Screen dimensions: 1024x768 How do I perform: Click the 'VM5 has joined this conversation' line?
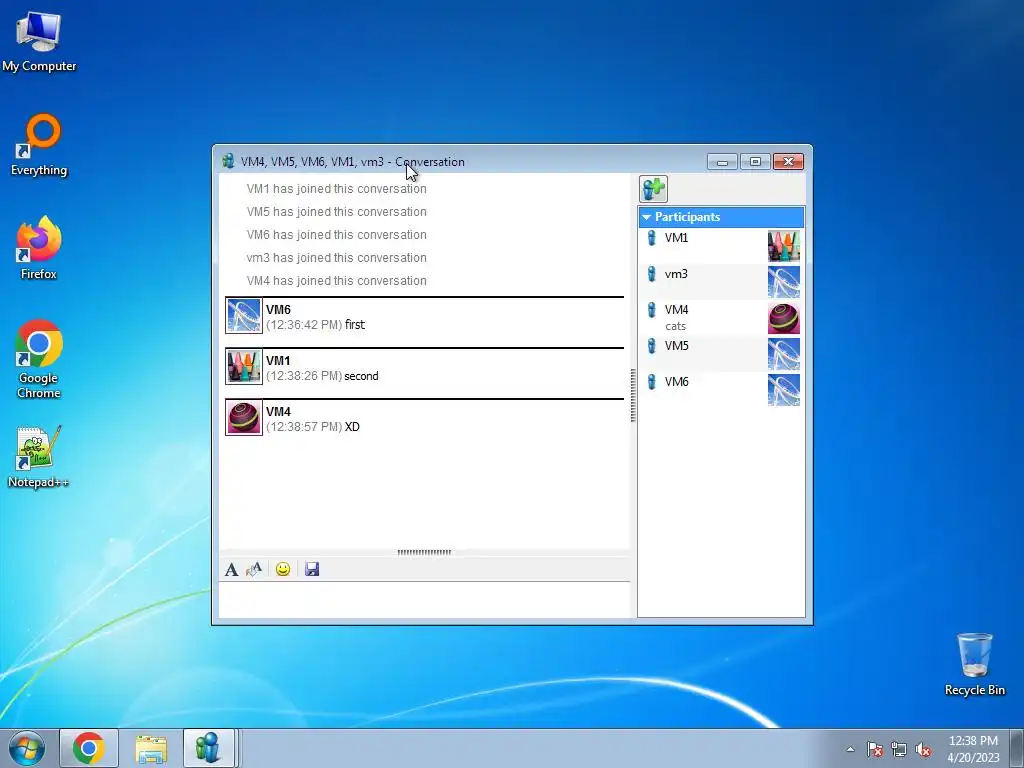(336, 212)
